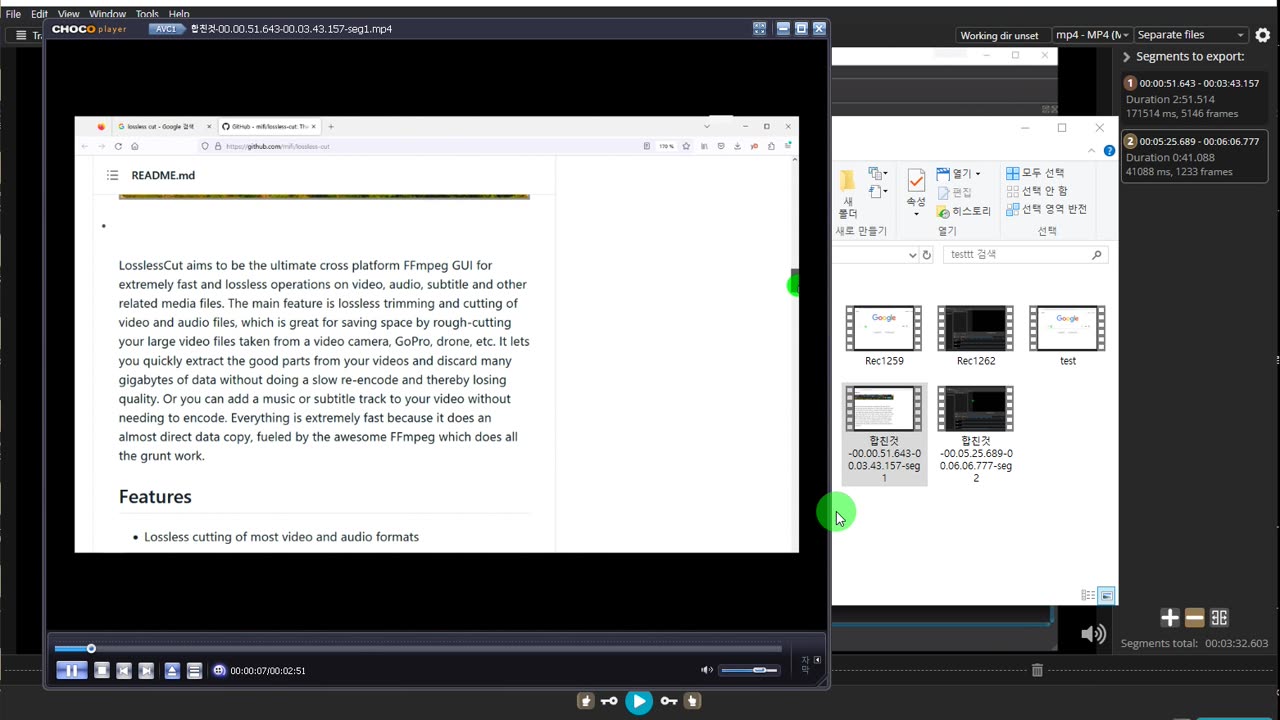The image size is (1280, 720).
Task: Switch Explorer to large icons view
Action: click(1106, 596)
